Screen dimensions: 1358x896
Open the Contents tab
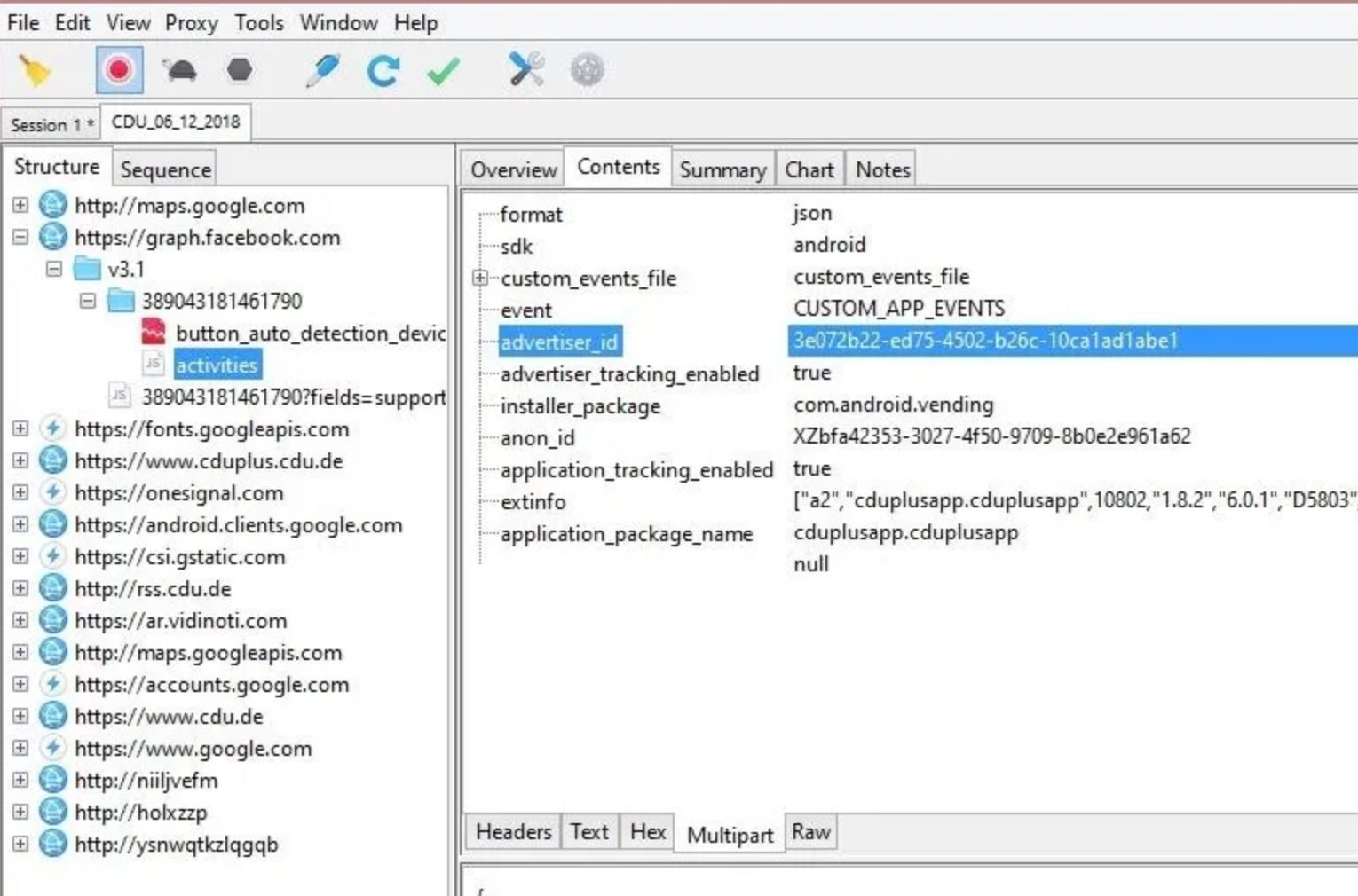click(619, 166)
